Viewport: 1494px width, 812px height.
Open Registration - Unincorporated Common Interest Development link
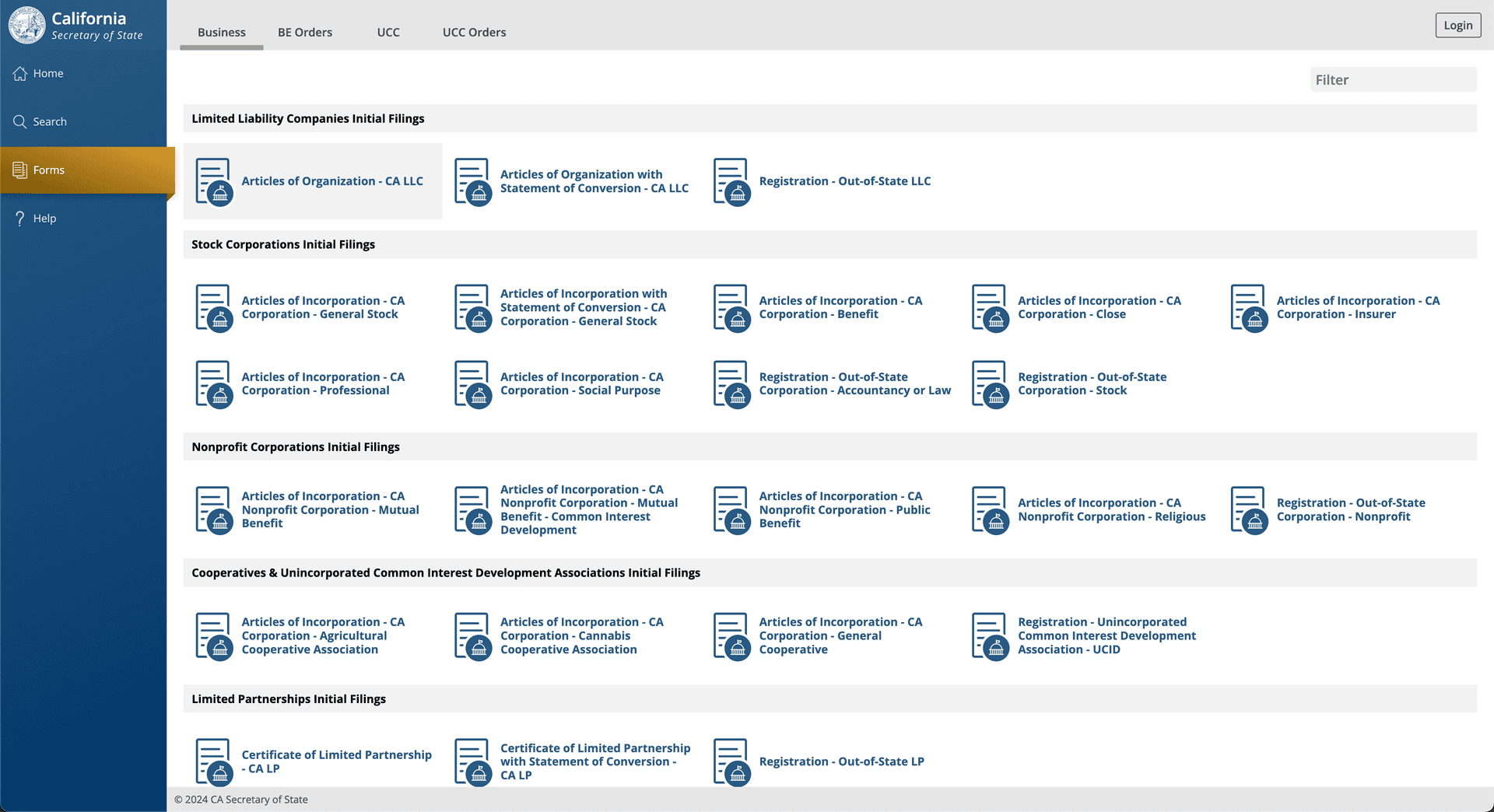tap(1106, 635)
